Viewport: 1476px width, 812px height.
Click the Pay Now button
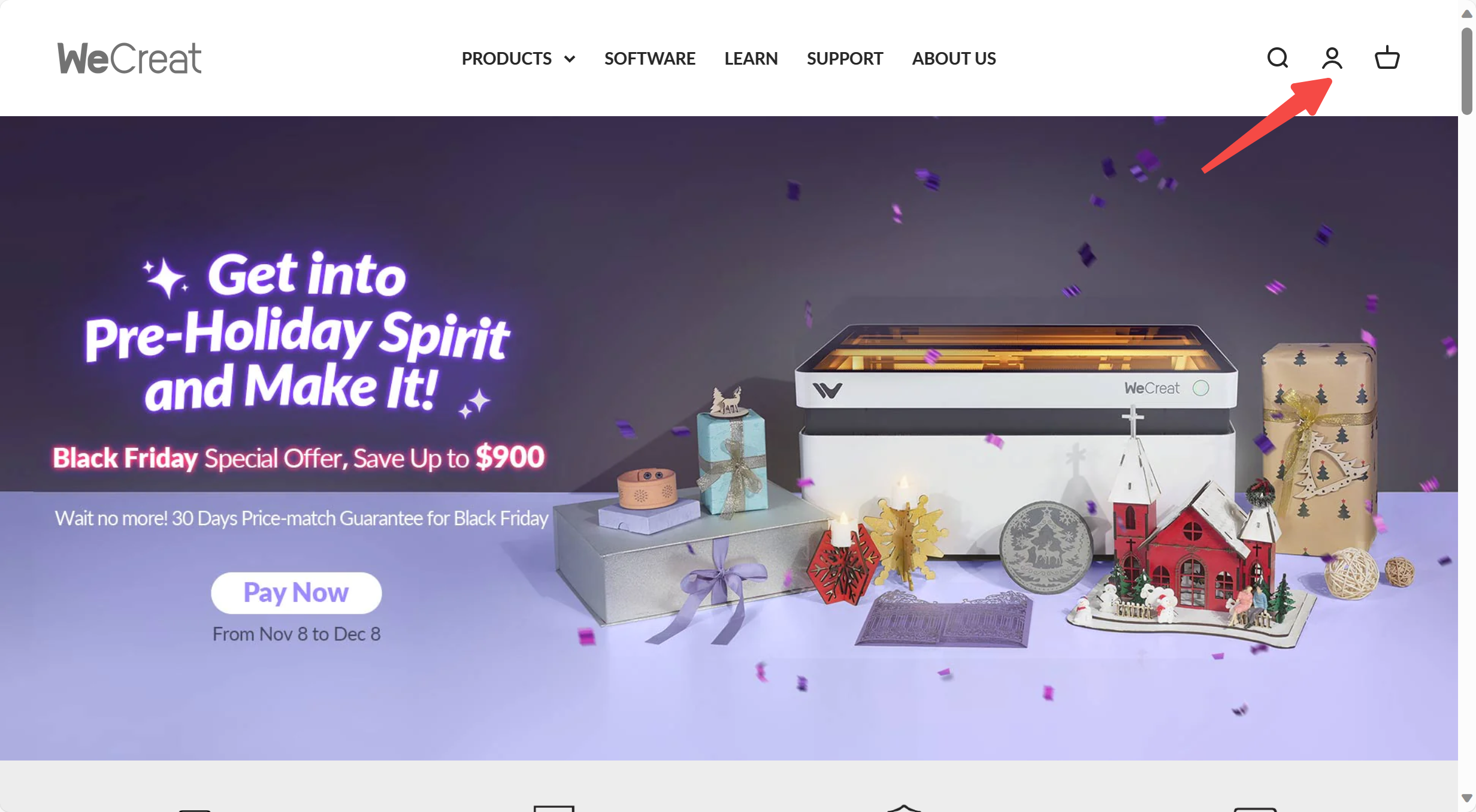point(296,592)
